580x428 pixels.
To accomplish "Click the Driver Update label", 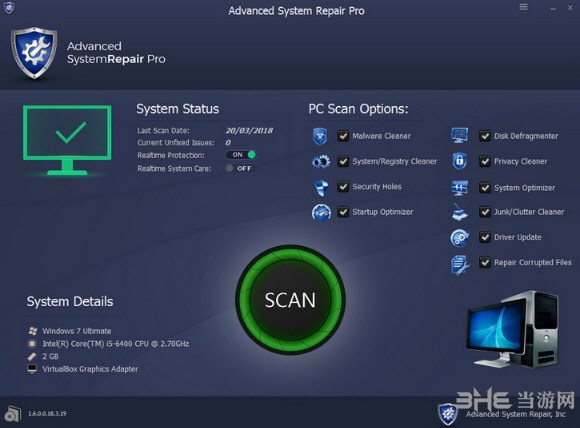I will click(x=518, y=237).
